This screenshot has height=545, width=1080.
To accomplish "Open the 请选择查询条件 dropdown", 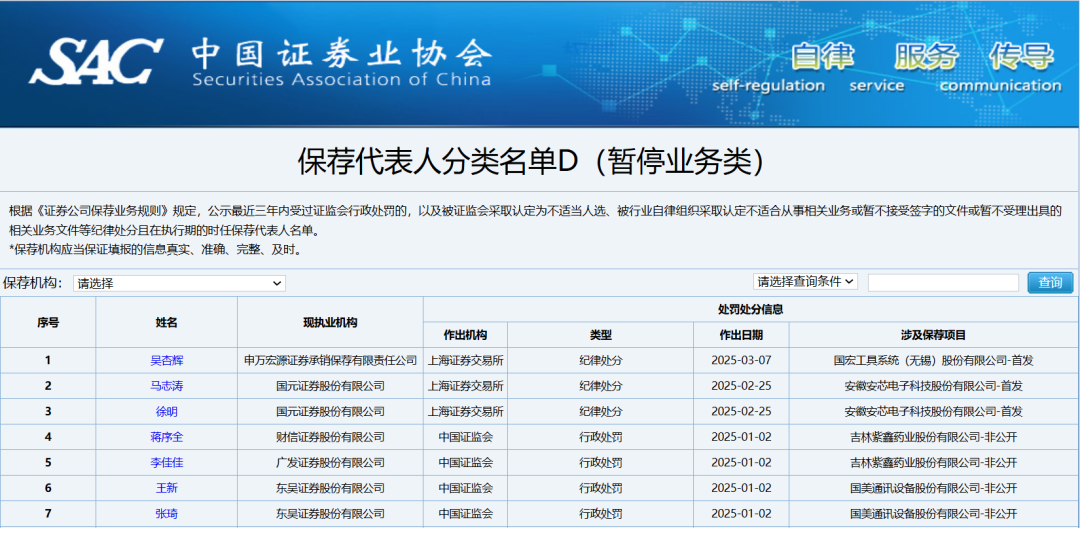I will point(805,281).
